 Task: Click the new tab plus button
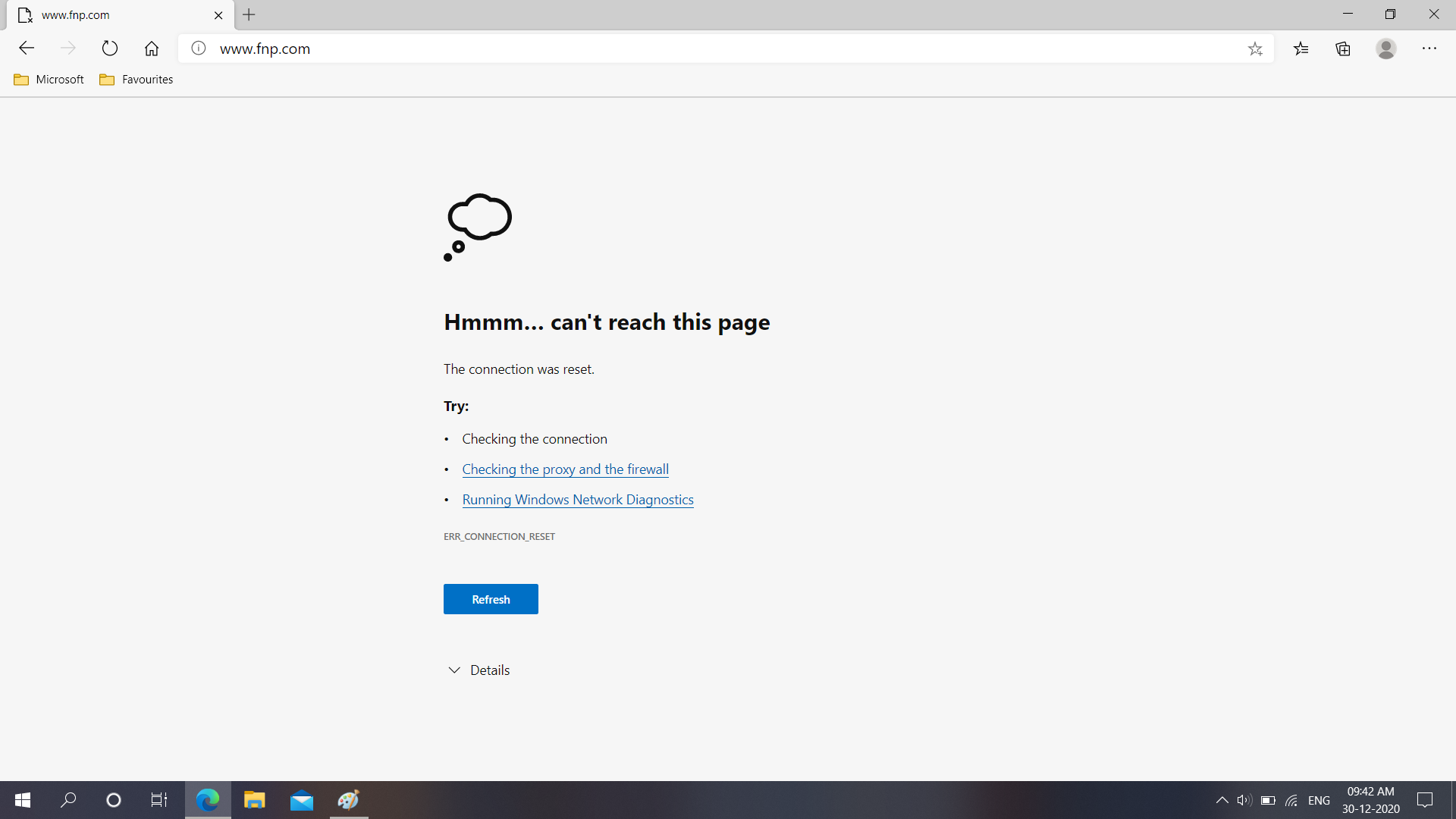[248, 14]
